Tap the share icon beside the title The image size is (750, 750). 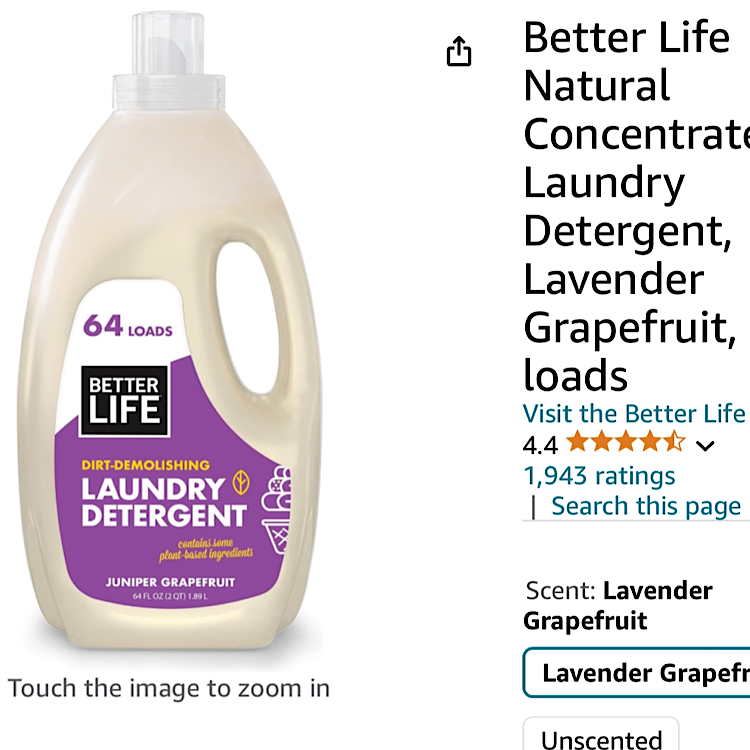[x=459, y=51]
